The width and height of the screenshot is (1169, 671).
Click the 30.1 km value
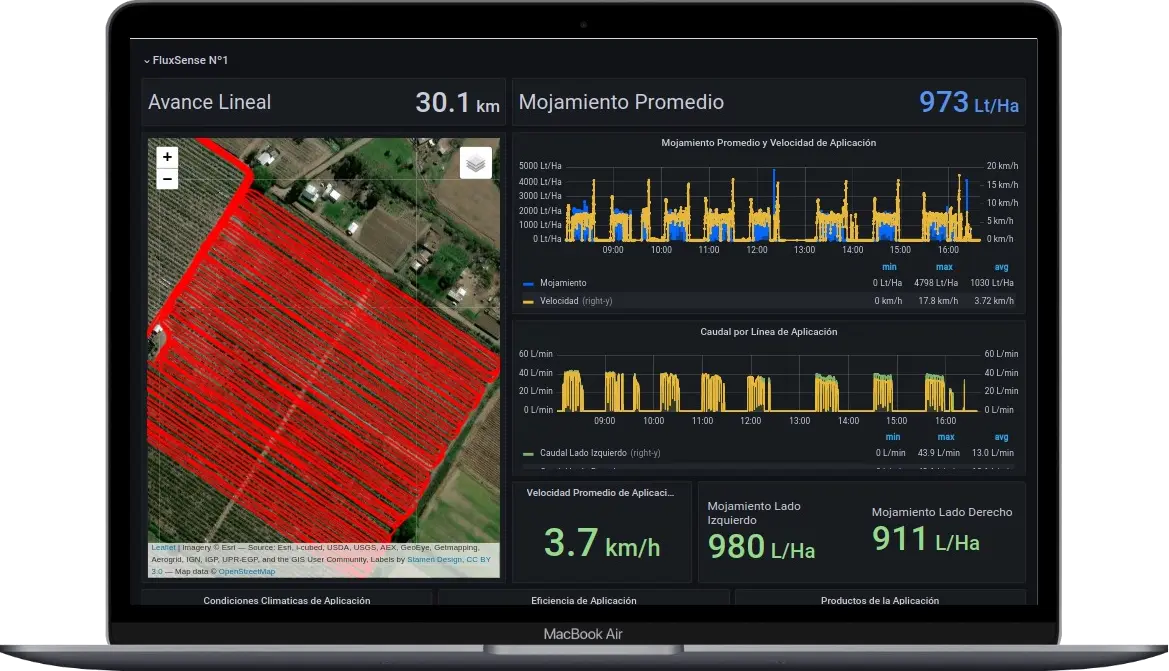pyautogui.click(x=457, y=103)
